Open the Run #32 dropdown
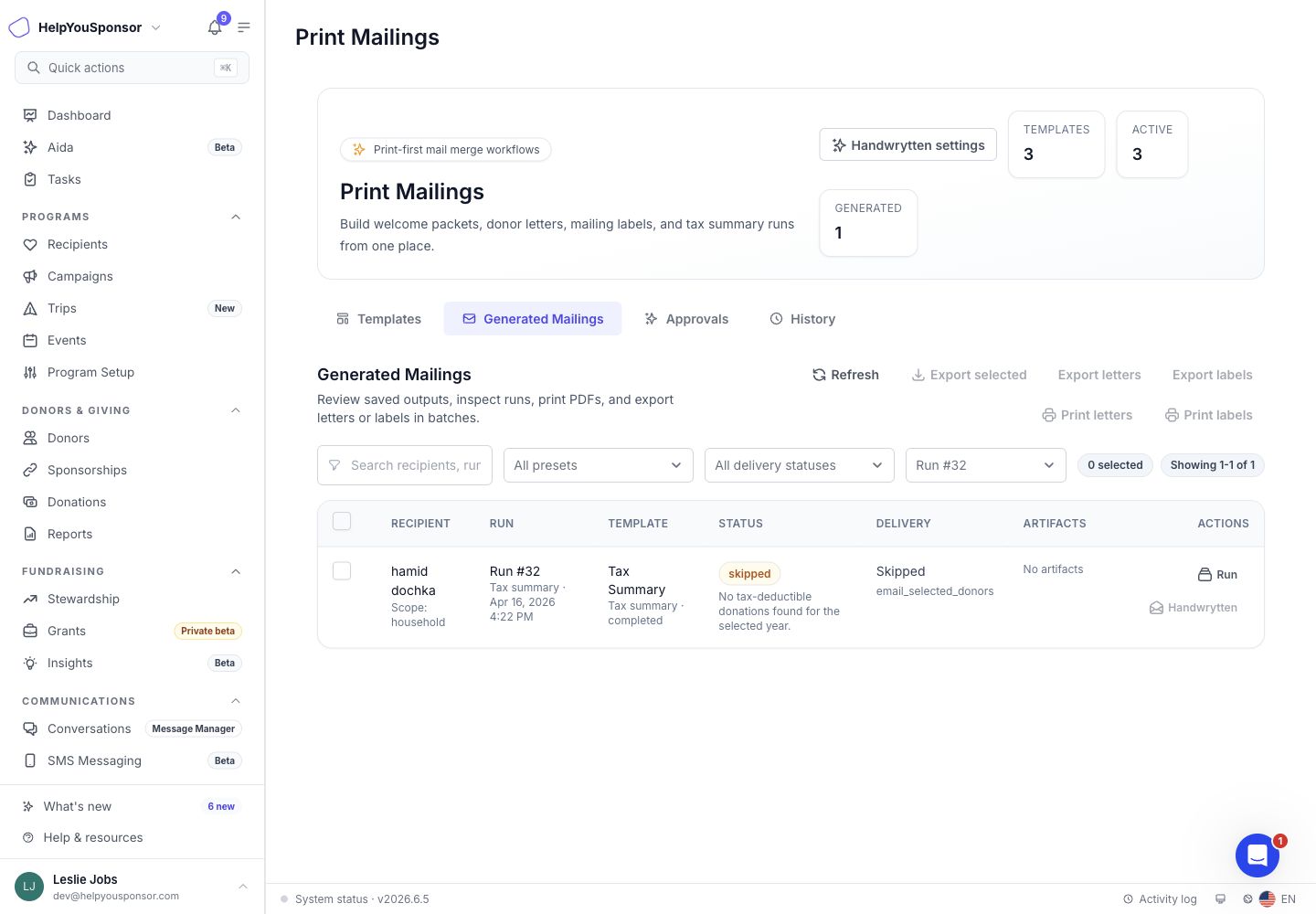The image size is (1316, 914). point(986,465)
